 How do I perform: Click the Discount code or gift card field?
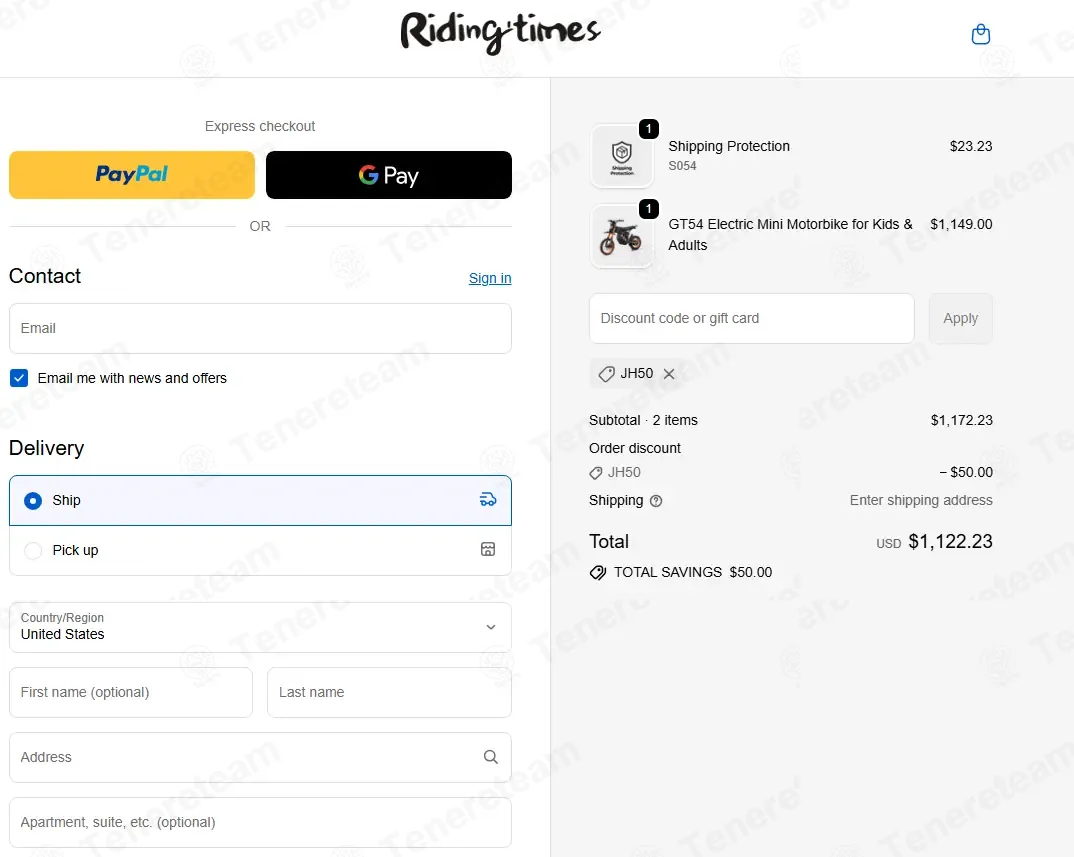tap(751, 318)
